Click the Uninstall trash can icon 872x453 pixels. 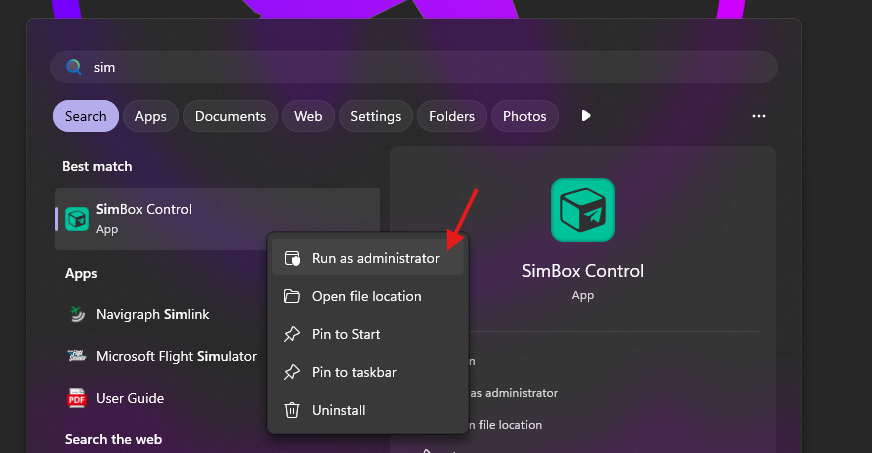pos(292,410)
